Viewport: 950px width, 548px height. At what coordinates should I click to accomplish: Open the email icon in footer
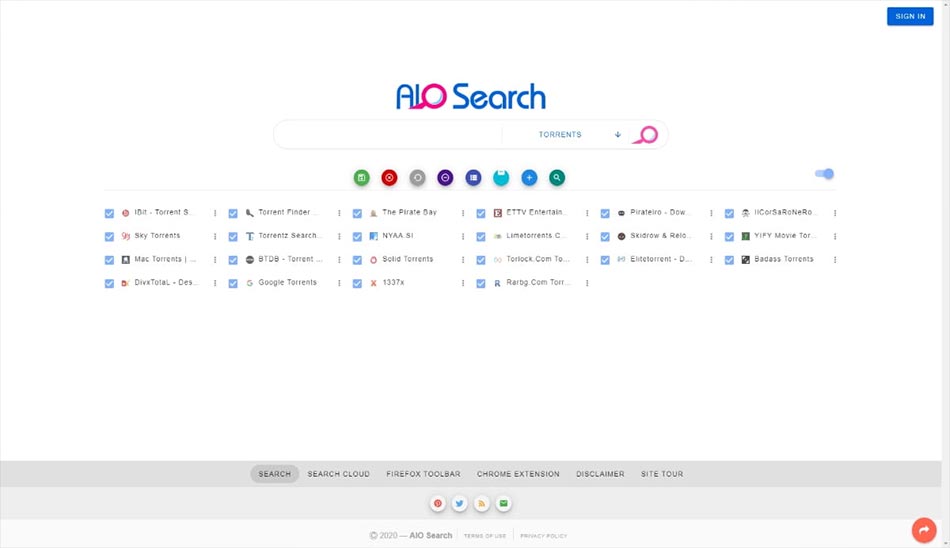coord(503,503)
